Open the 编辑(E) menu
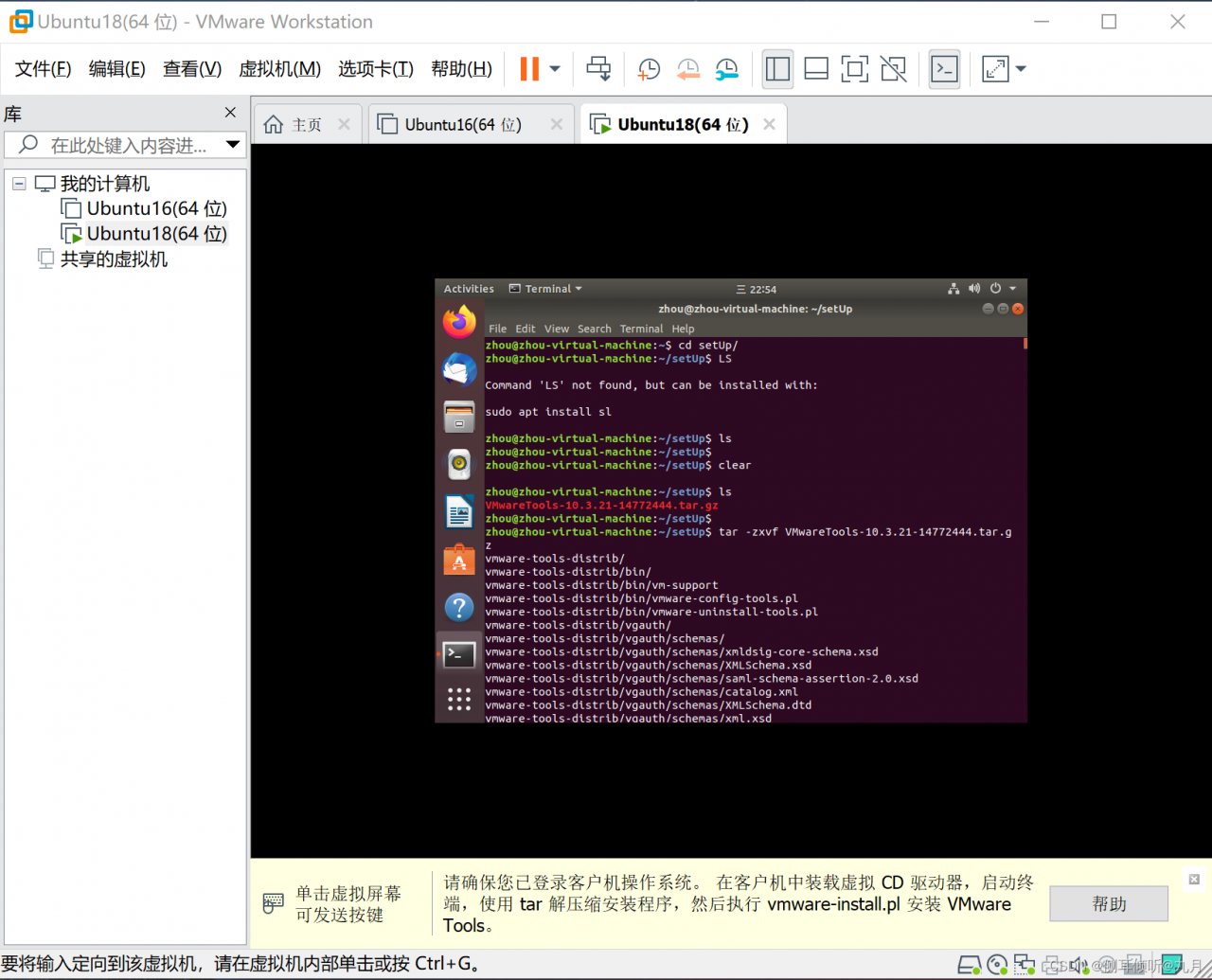The width and height of the screenshot is (1212, 980). tap(116, 68)
